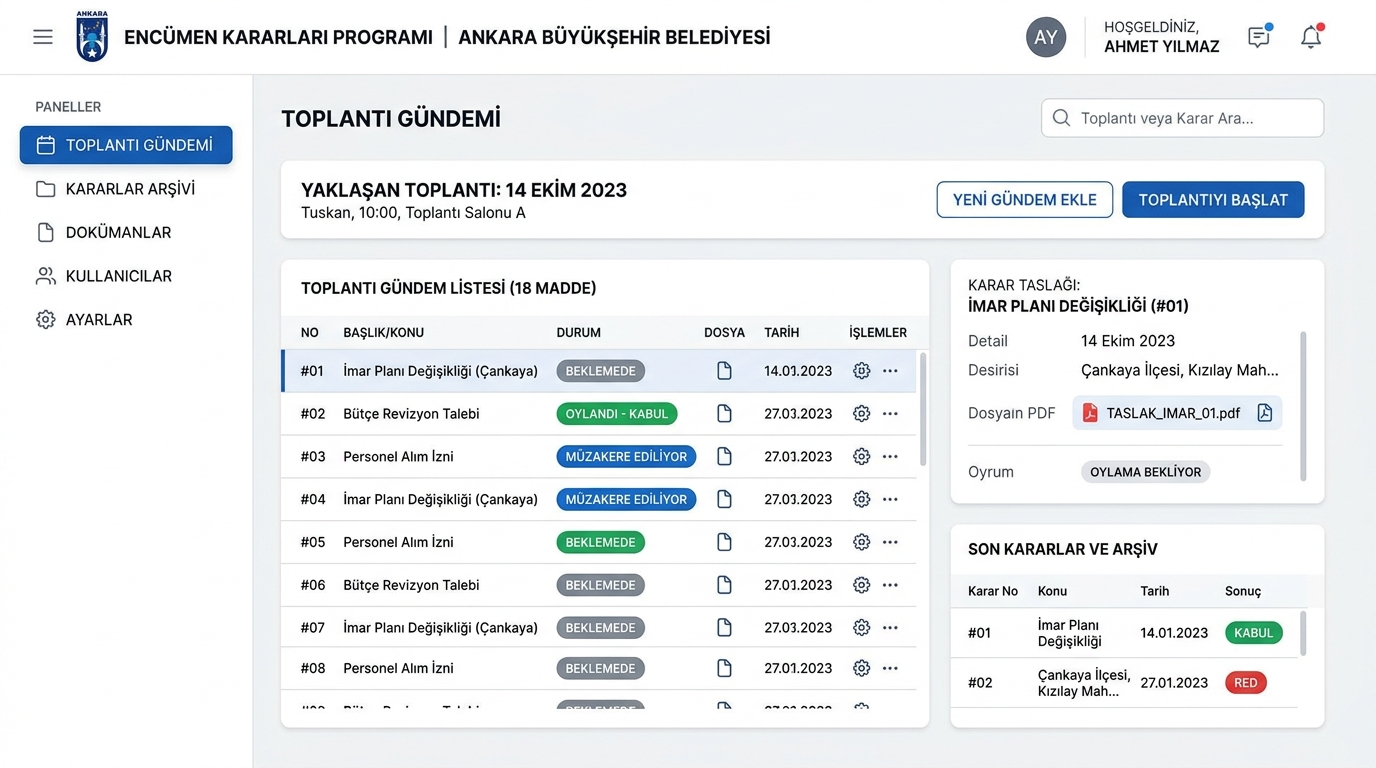1376x768 pixels.
Task: Open file icon for row #01
Action: click(x=724, y=371)
